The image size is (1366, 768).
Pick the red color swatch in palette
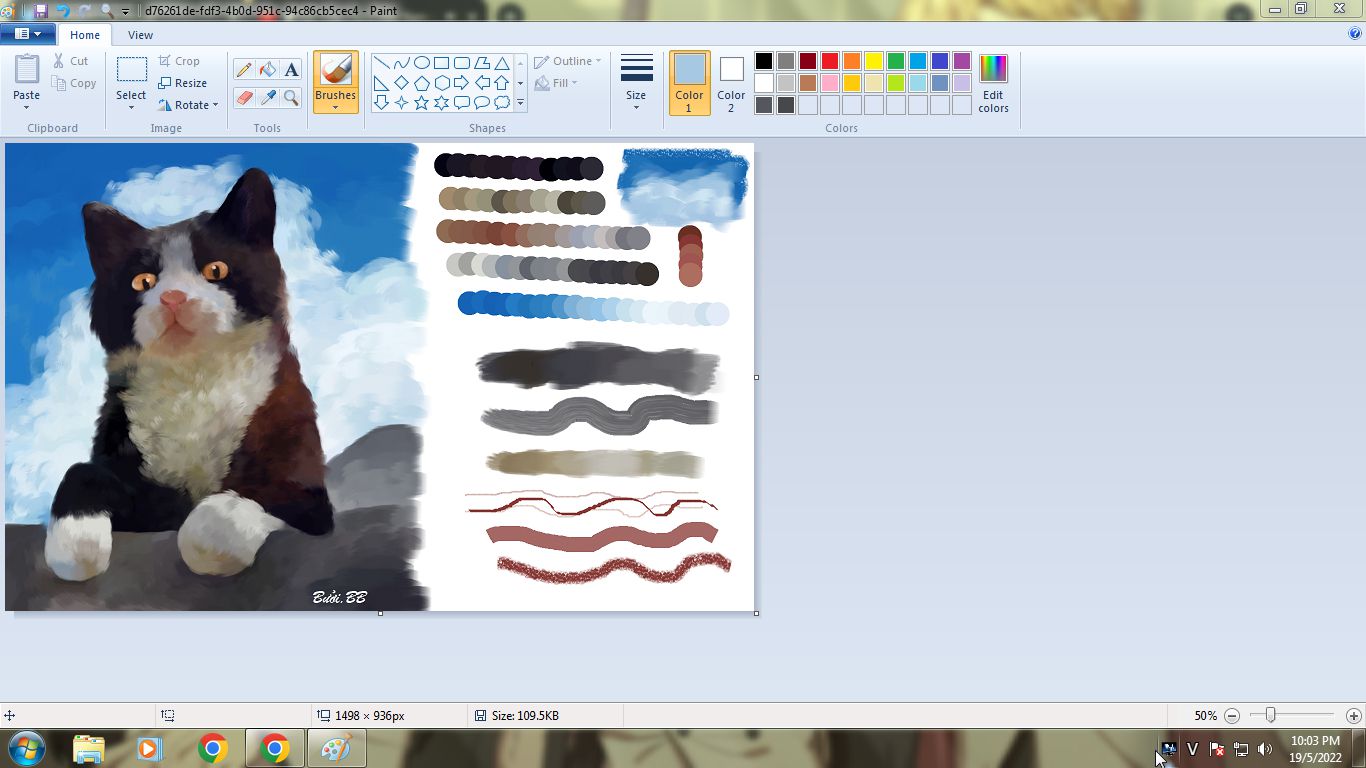tap(830, 61)
